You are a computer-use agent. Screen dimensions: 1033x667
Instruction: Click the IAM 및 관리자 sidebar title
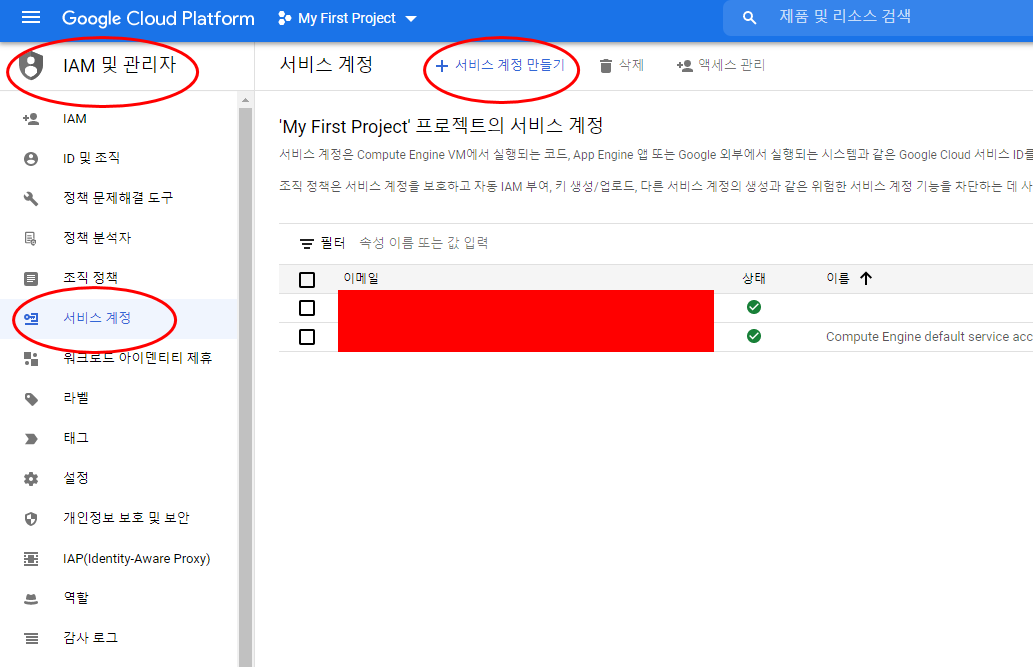pos(120,65)
